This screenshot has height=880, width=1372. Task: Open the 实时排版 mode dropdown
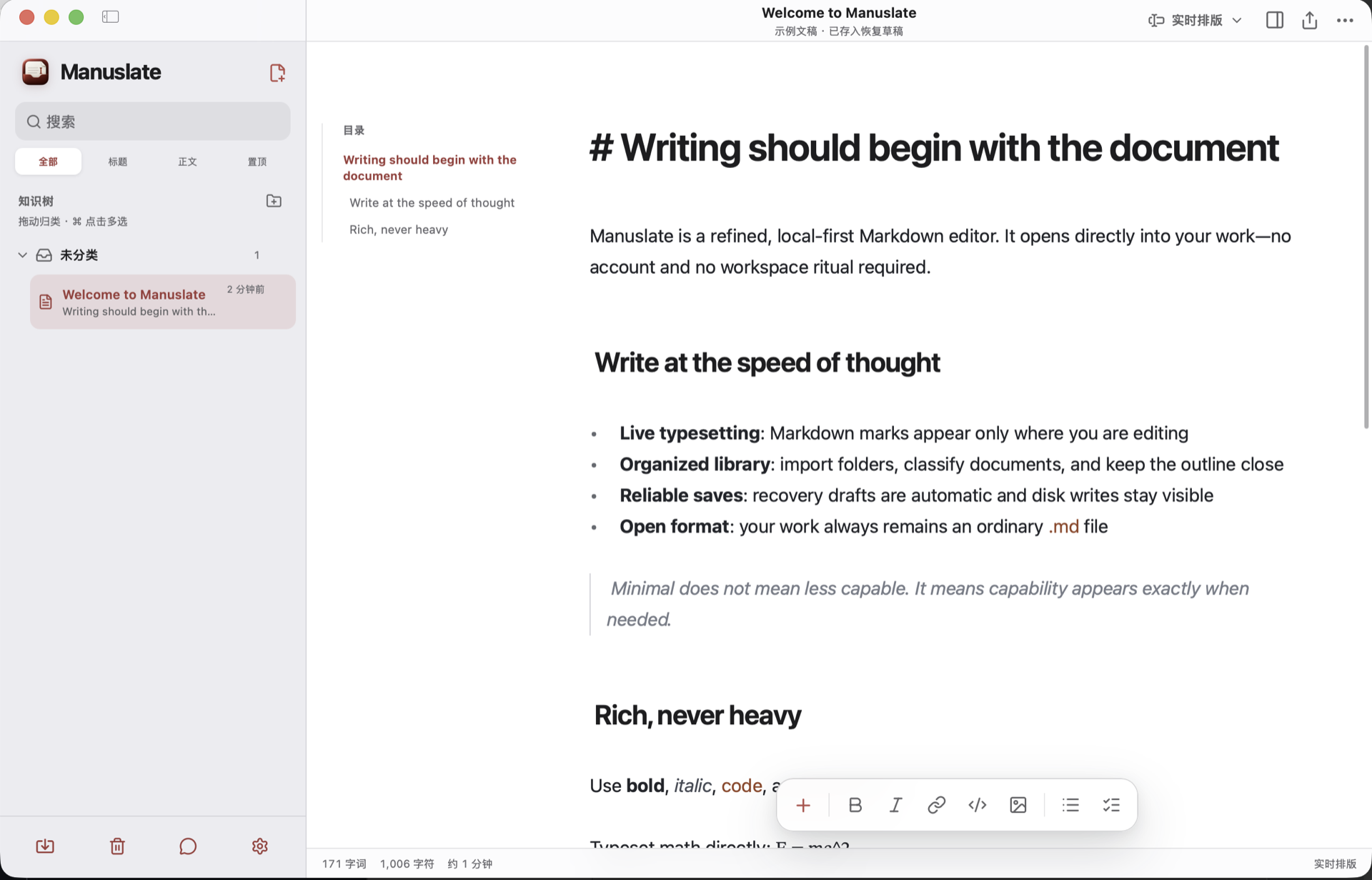pyautogui.click(x=1195, y=20)
